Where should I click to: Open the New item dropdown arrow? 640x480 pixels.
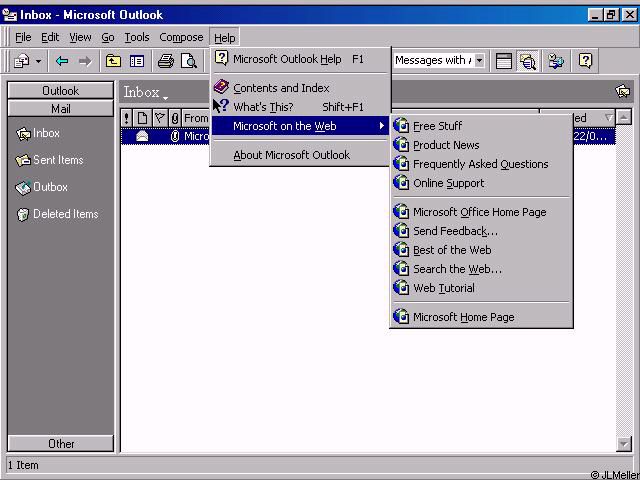(38, 62)
